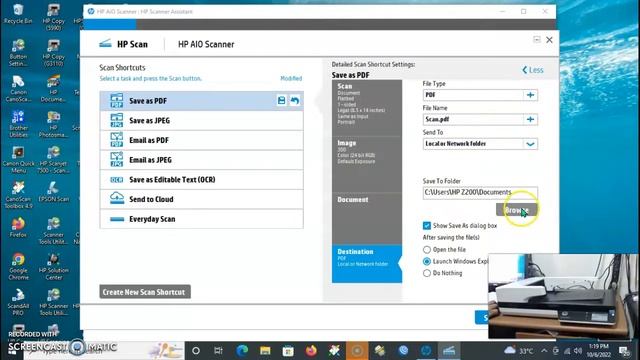Select the Launch Windows Explorer radio button
640x360 pixels.
click(427, 261)
